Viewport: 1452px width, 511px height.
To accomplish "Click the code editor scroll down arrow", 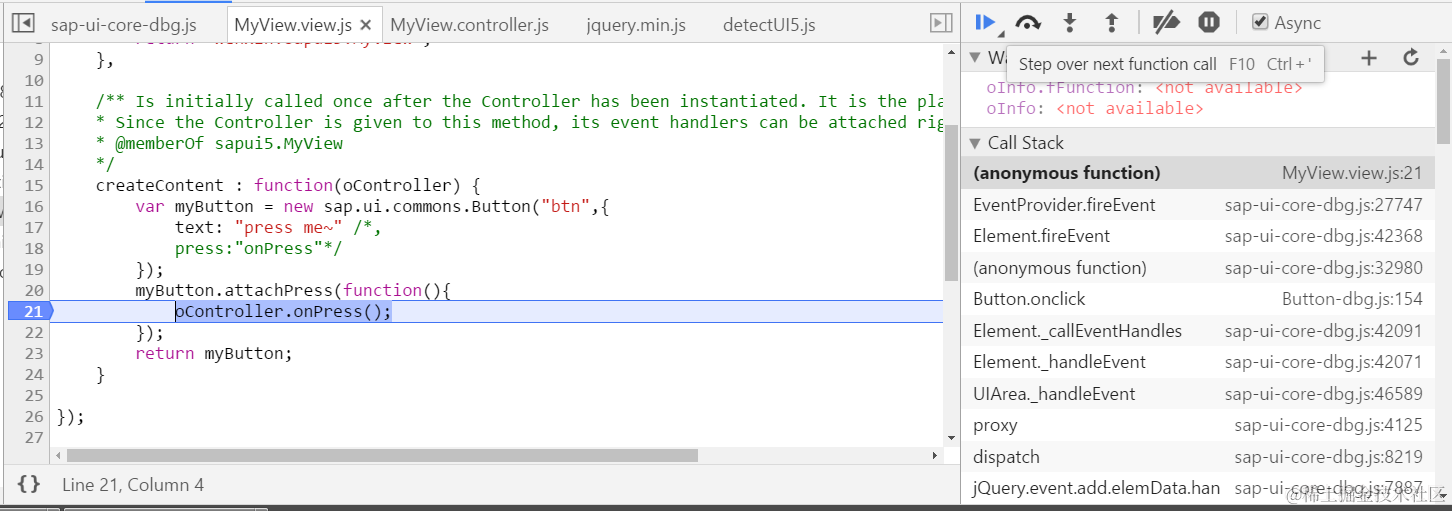I will [952, 437].
